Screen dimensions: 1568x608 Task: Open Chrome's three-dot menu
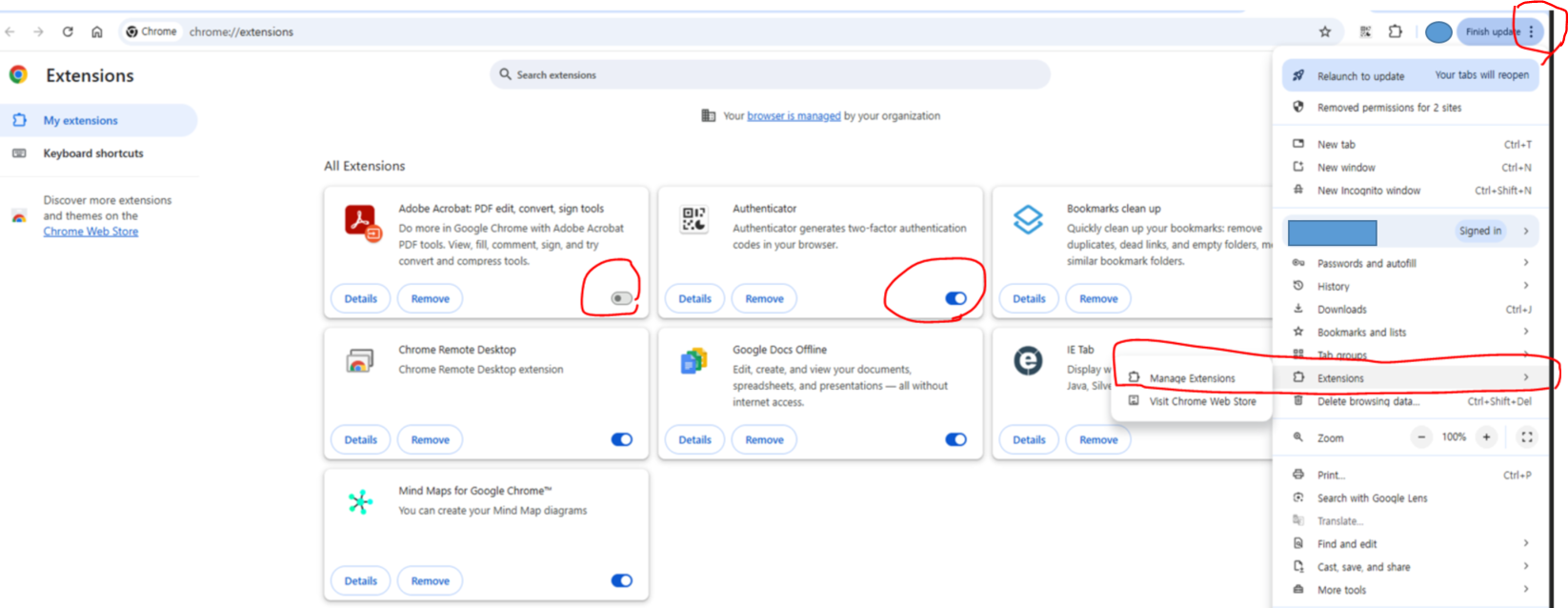[x=1531, y=31]
